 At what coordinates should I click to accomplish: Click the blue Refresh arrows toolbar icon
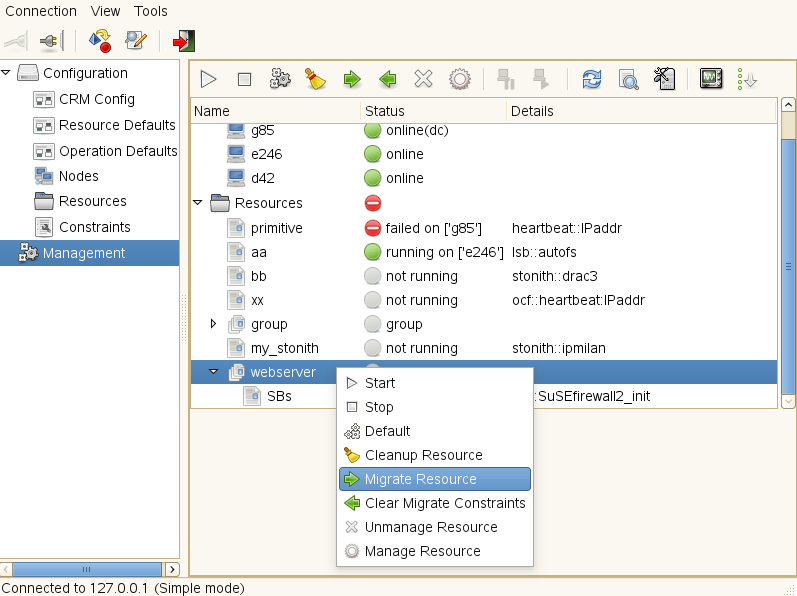point(592,79)
